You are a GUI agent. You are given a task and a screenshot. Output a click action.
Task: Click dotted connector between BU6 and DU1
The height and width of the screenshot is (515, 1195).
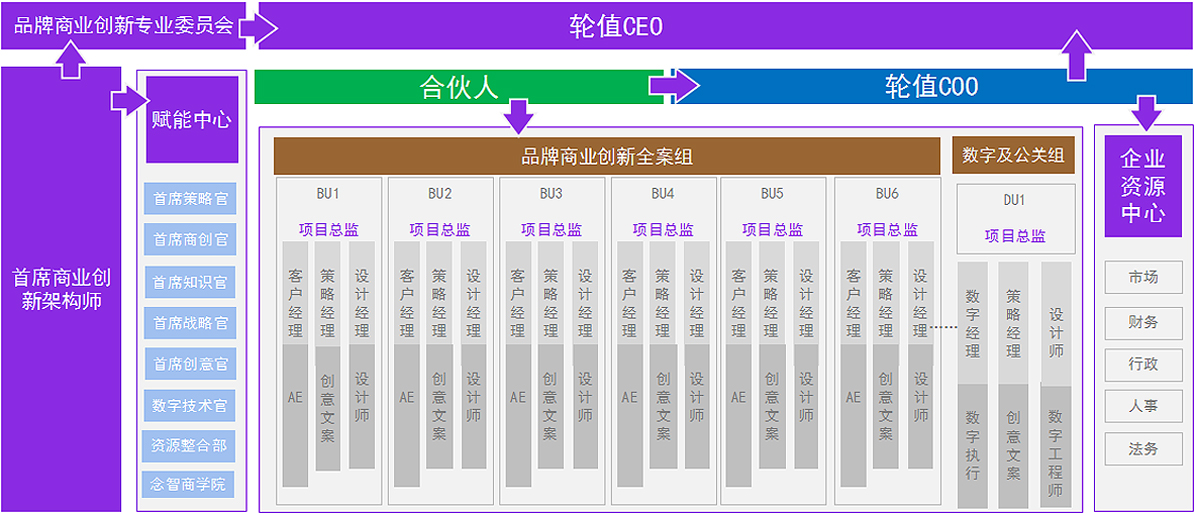point(944,327)
